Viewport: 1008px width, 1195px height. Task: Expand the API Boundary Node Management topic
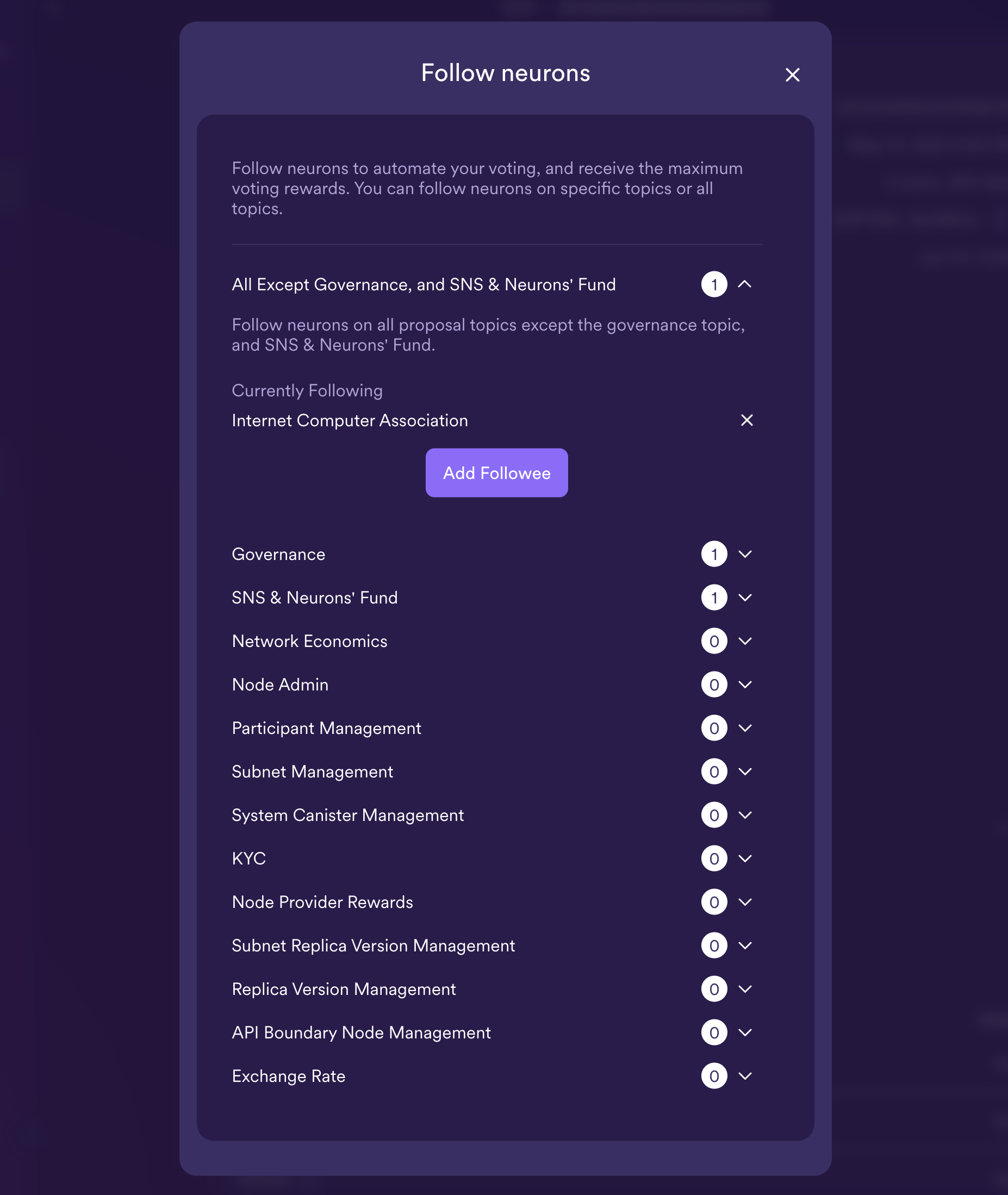coord(744,1032)
